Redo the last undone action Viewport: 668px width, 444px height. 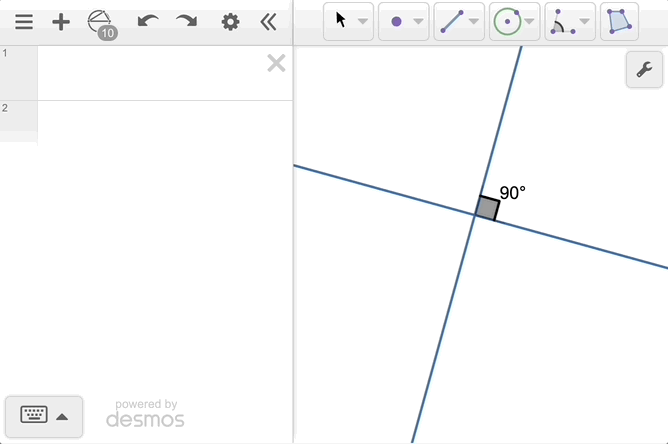186,22
